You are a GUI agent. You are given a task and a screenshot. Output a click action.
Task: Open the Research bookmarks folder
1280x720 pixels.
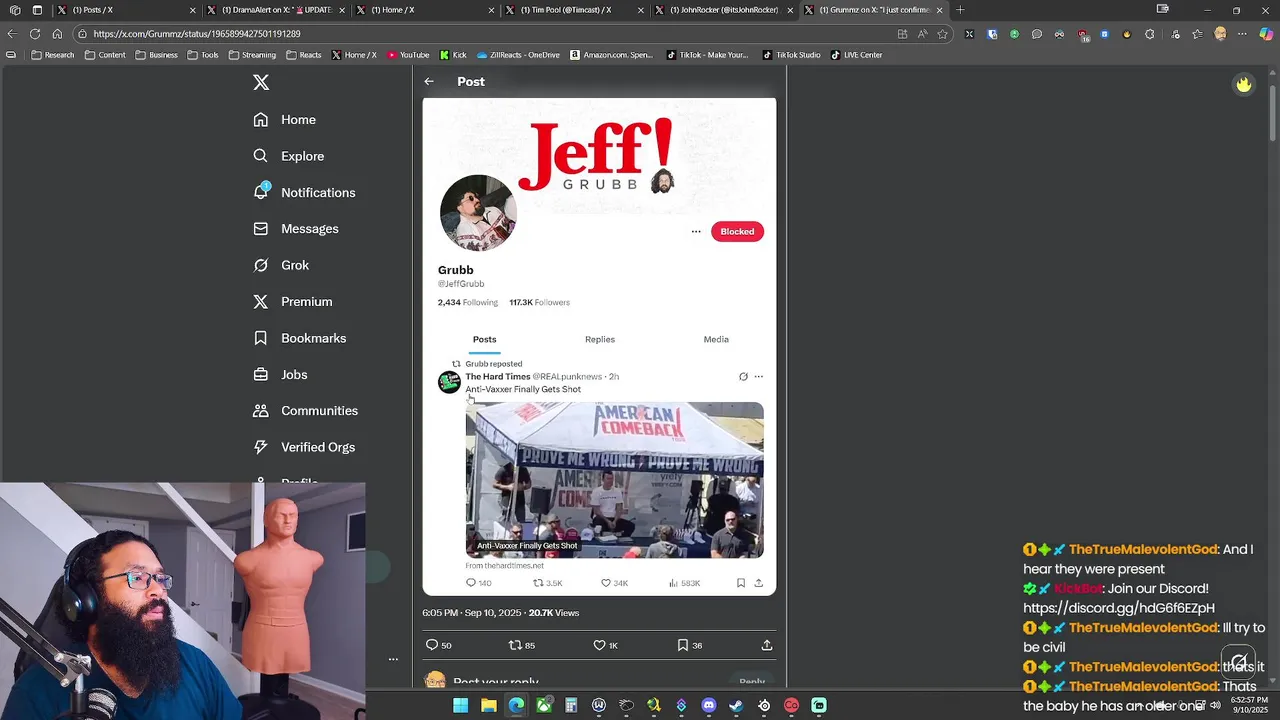click(53, 55)
